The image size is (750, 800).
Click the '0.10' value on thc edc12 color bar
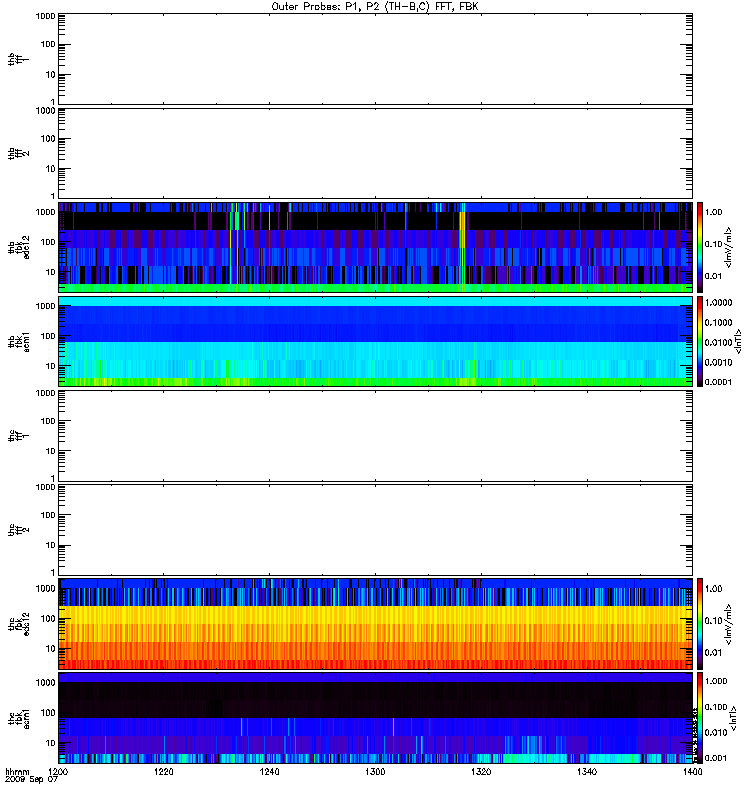[714, 621]
